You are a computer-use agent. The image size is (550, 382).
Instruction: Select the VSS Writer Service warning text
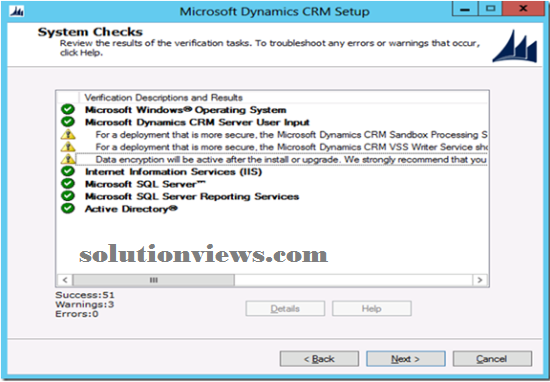[291, 147]
